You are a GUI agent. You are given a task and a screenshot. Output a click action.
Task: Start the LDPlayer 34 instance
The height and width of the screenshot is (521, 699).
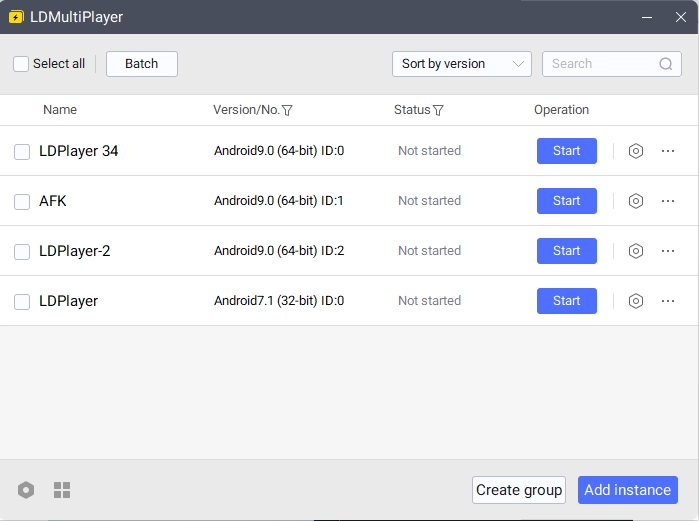pyautogui.click(x=566, y=151)
